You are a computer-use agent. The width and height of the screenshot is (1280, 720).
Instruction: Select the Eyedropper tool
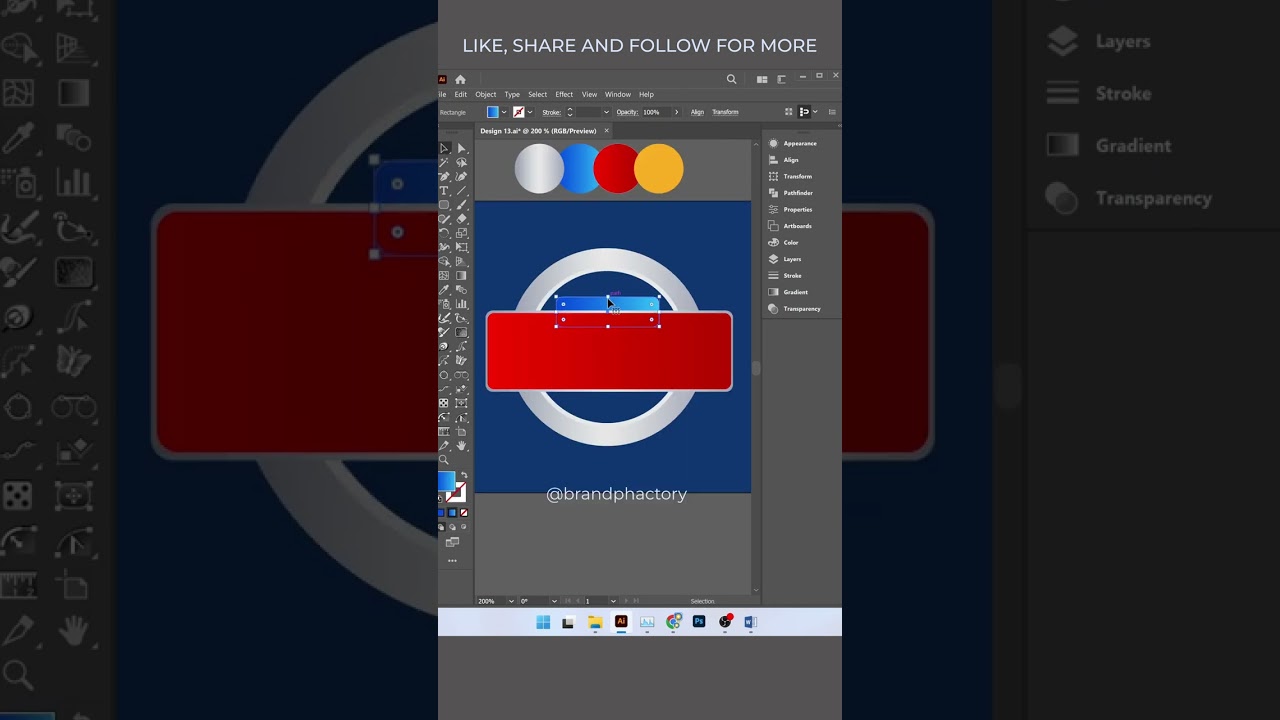point(444,290)
